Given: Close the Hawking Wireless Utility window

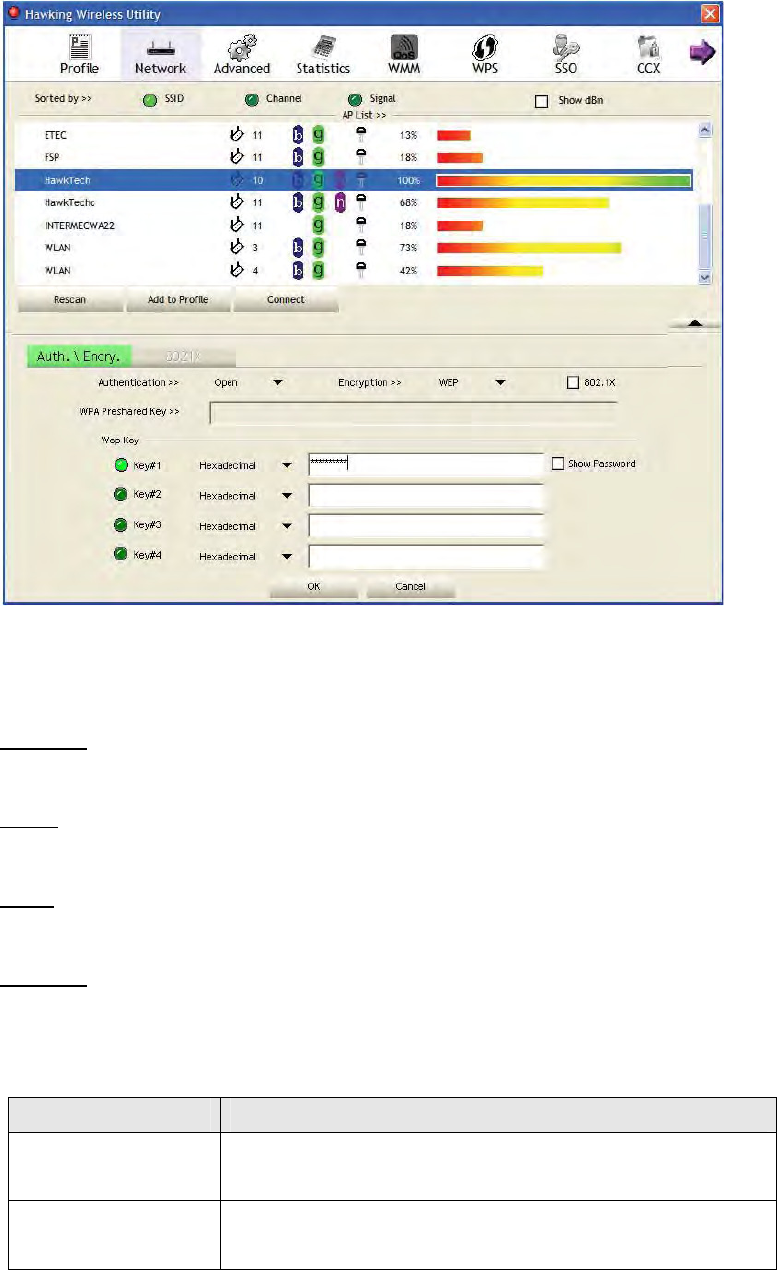Looking at the screenshot, I should click(x=710, y=14).
